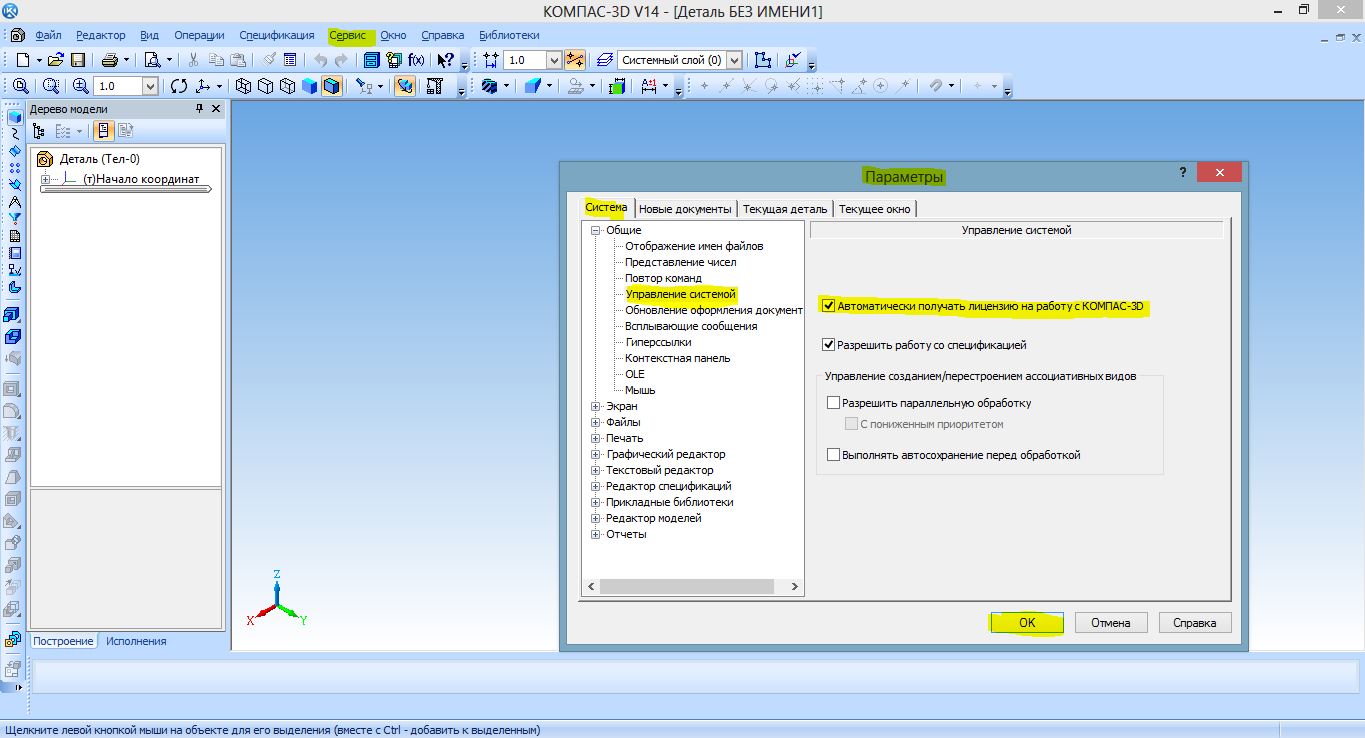Select the Мышь tree item

coord(640,390)
